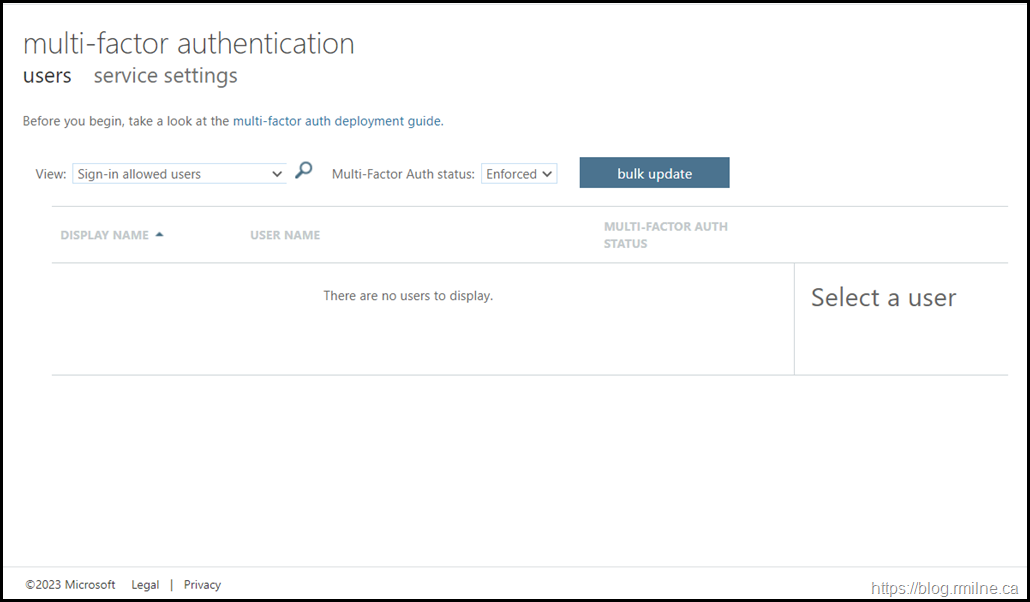This screenshot has width=1030, height=602.
Task: Click the USER NAME column header
Action: (x=285, y=234)
